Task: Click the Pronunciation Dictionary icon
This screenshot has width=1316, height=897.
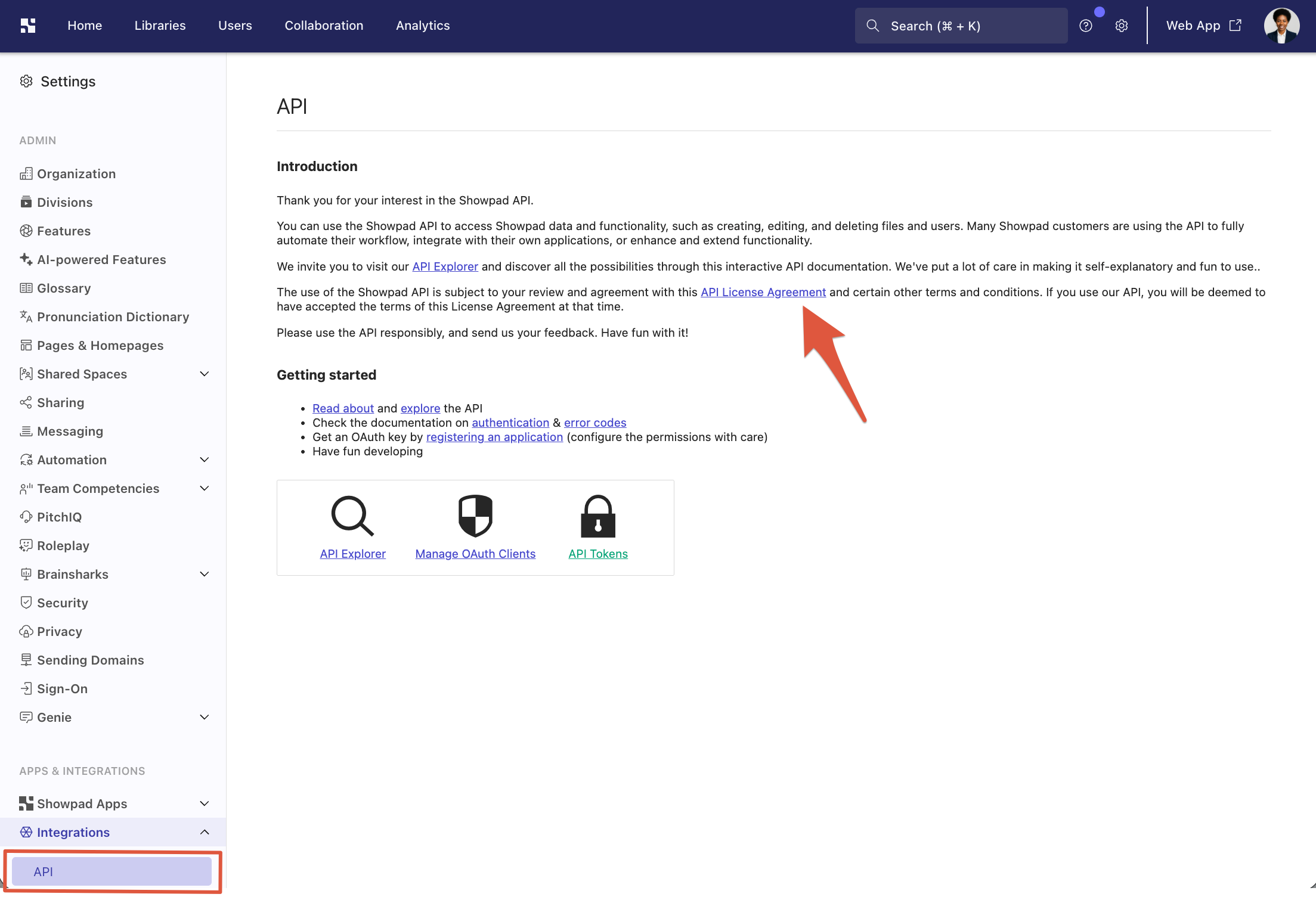Action: [x=26, y=316]
